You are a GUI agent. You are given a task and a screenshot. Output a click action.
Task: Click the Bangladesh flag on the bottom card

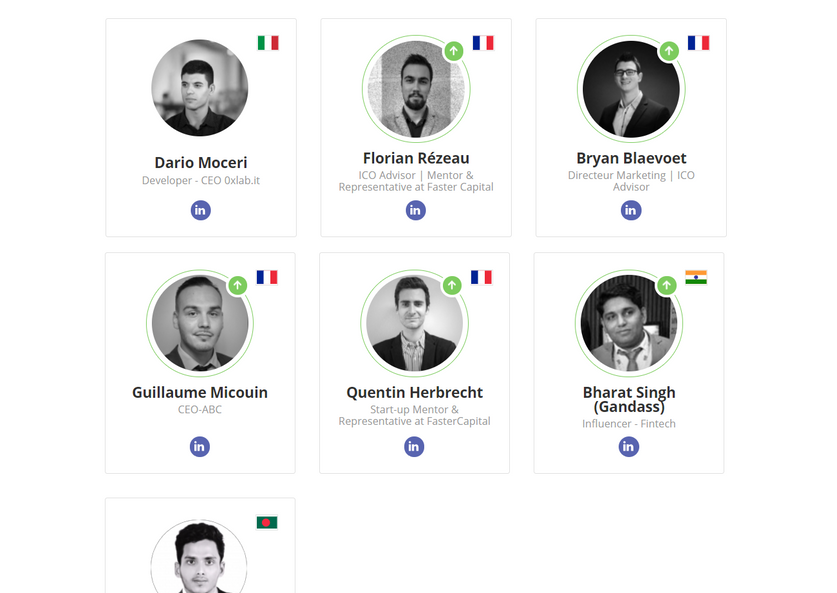click(x=267, y=522)
